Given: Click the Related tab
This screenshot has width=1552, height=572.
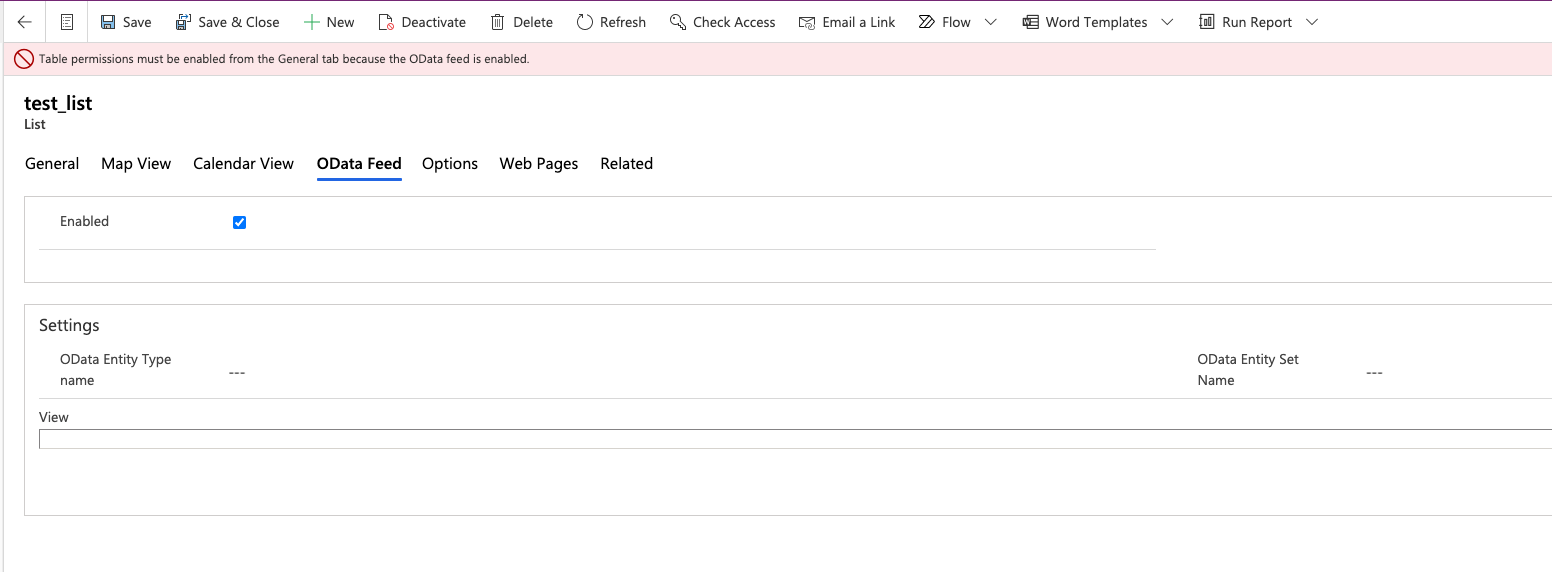Looking at the screenshot, I should point(627,164).
